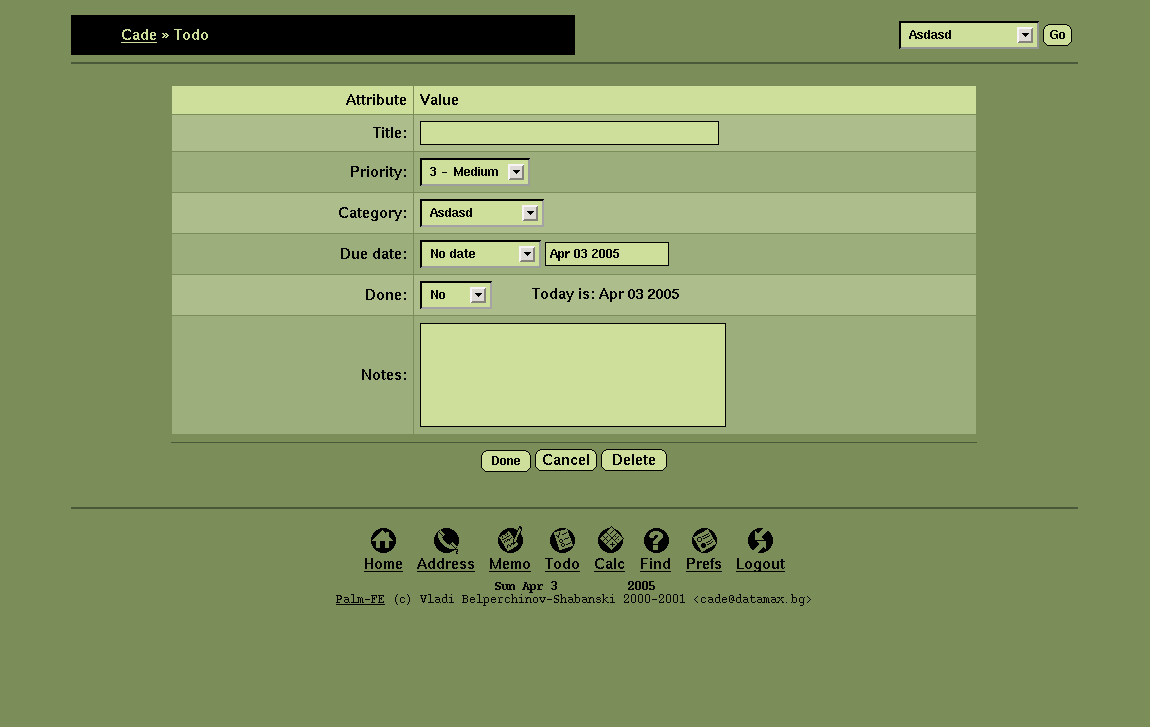Click the Prefs icon
The height and width of the screenshot is (727, 1150).
point(704,541)
